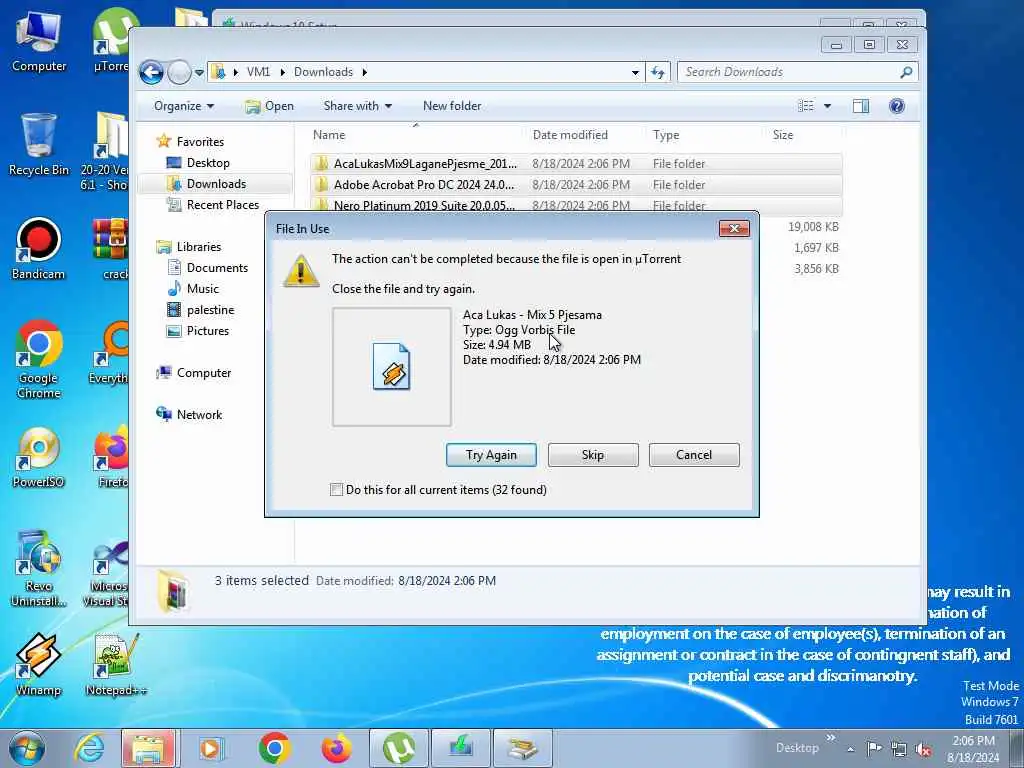Switch to µTorrent in the taskbar
The height and width of the screenshot is (768, 1024).
tap(398, 748)
